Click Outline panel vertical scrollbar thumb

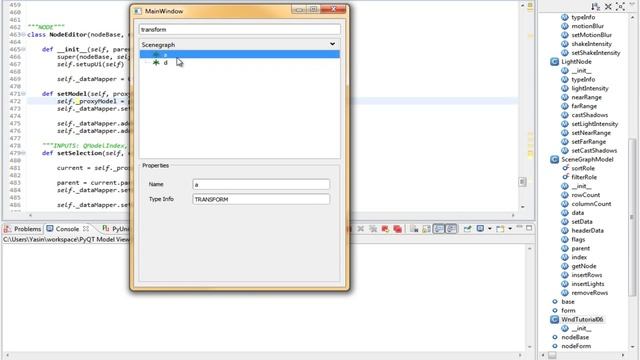click(632, 216)
